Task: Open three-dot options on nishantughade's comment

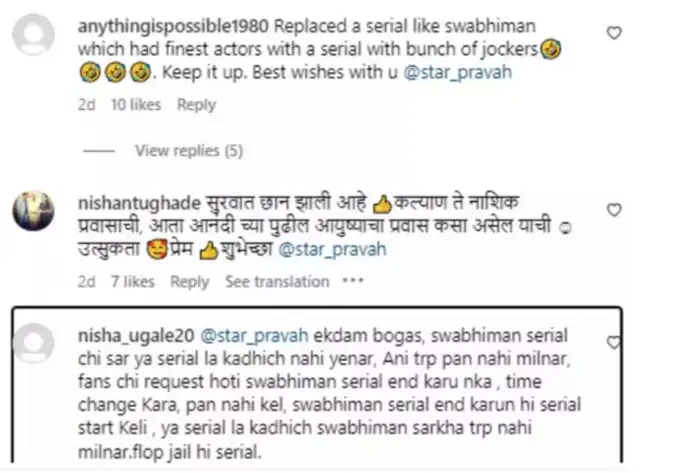Action: point(353,281)
